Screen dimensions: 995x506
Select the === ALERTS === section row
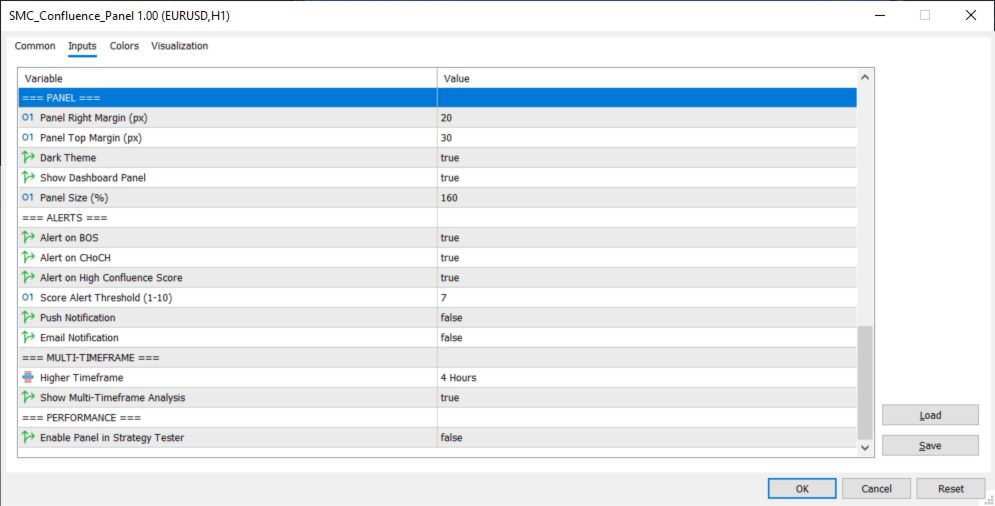[x=437, y=218]
